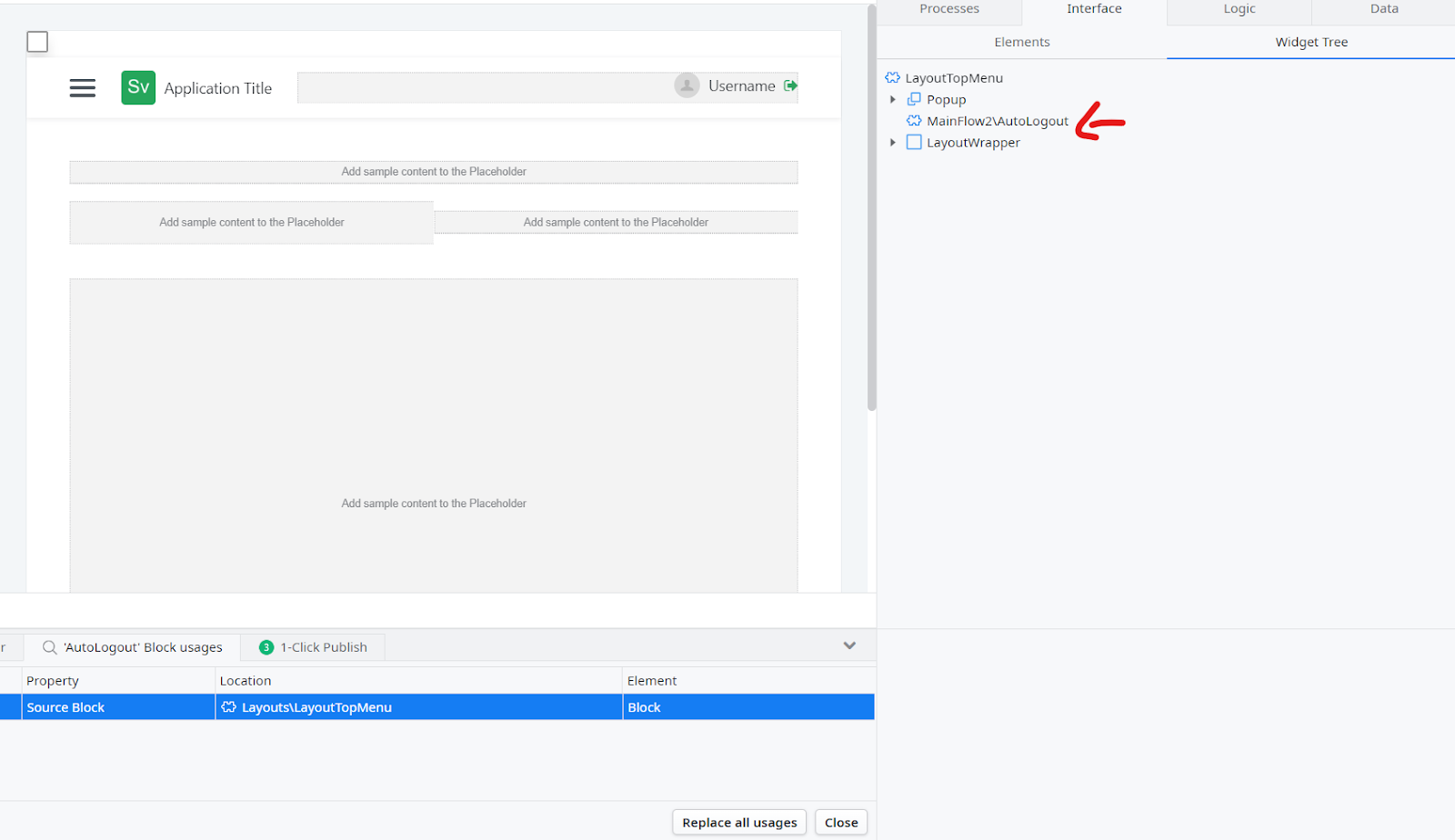
Task: Switch to the Processes tab
Action: point(949,9)
